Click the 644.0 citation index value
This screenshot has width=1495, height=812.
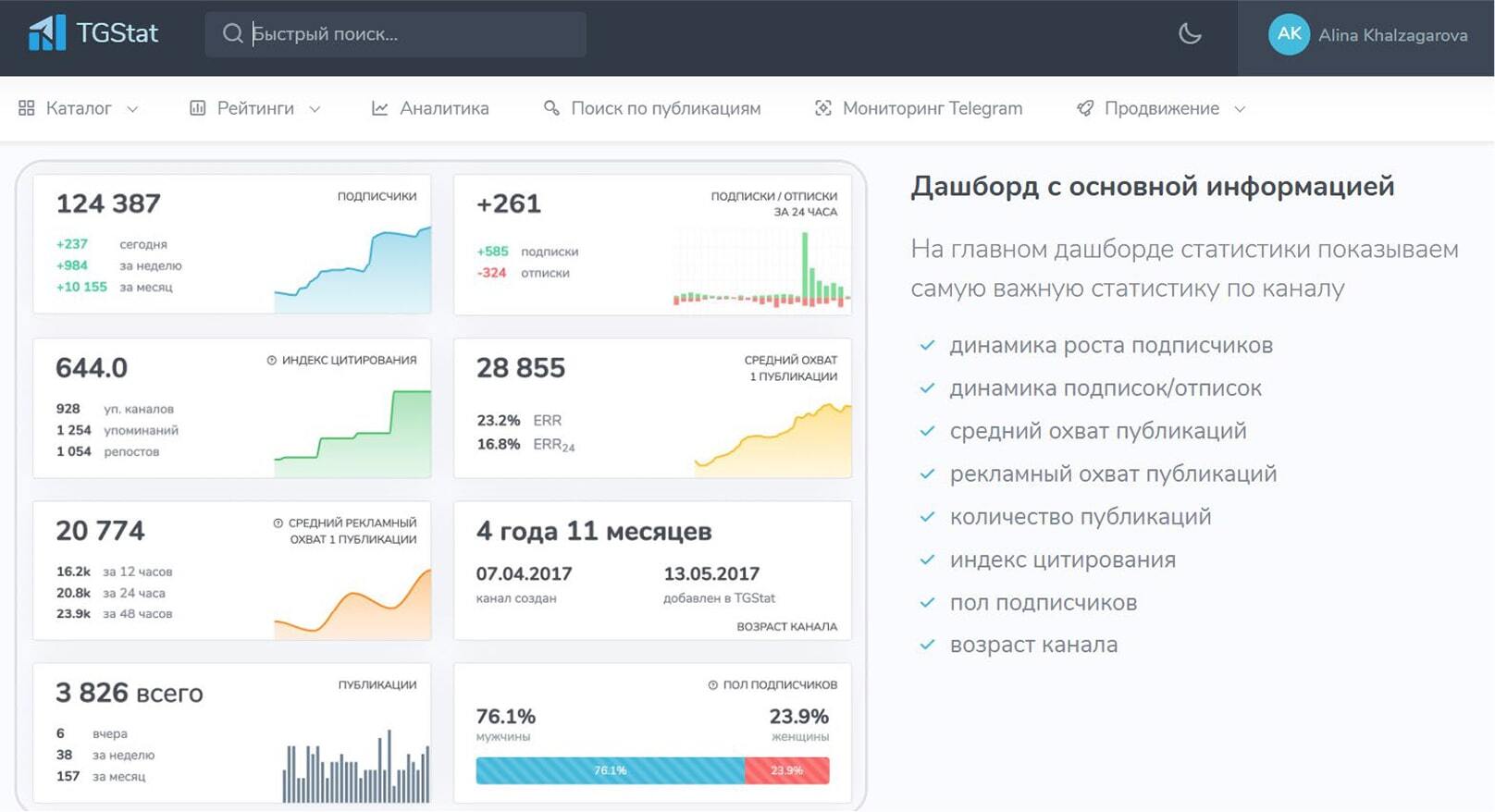point(92,368)
